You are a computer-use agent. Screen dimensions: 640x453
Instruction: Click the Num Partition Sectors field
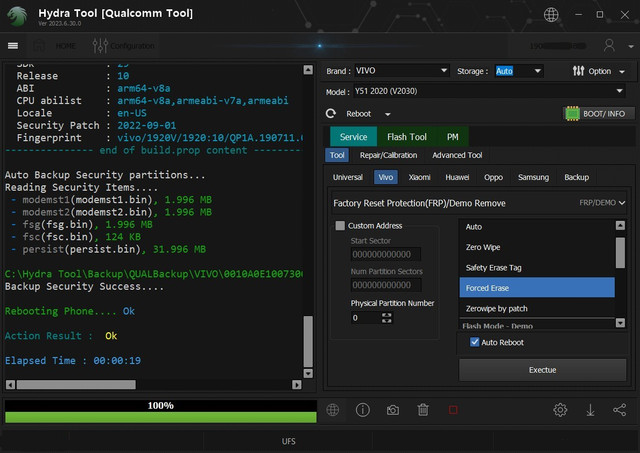385,285
